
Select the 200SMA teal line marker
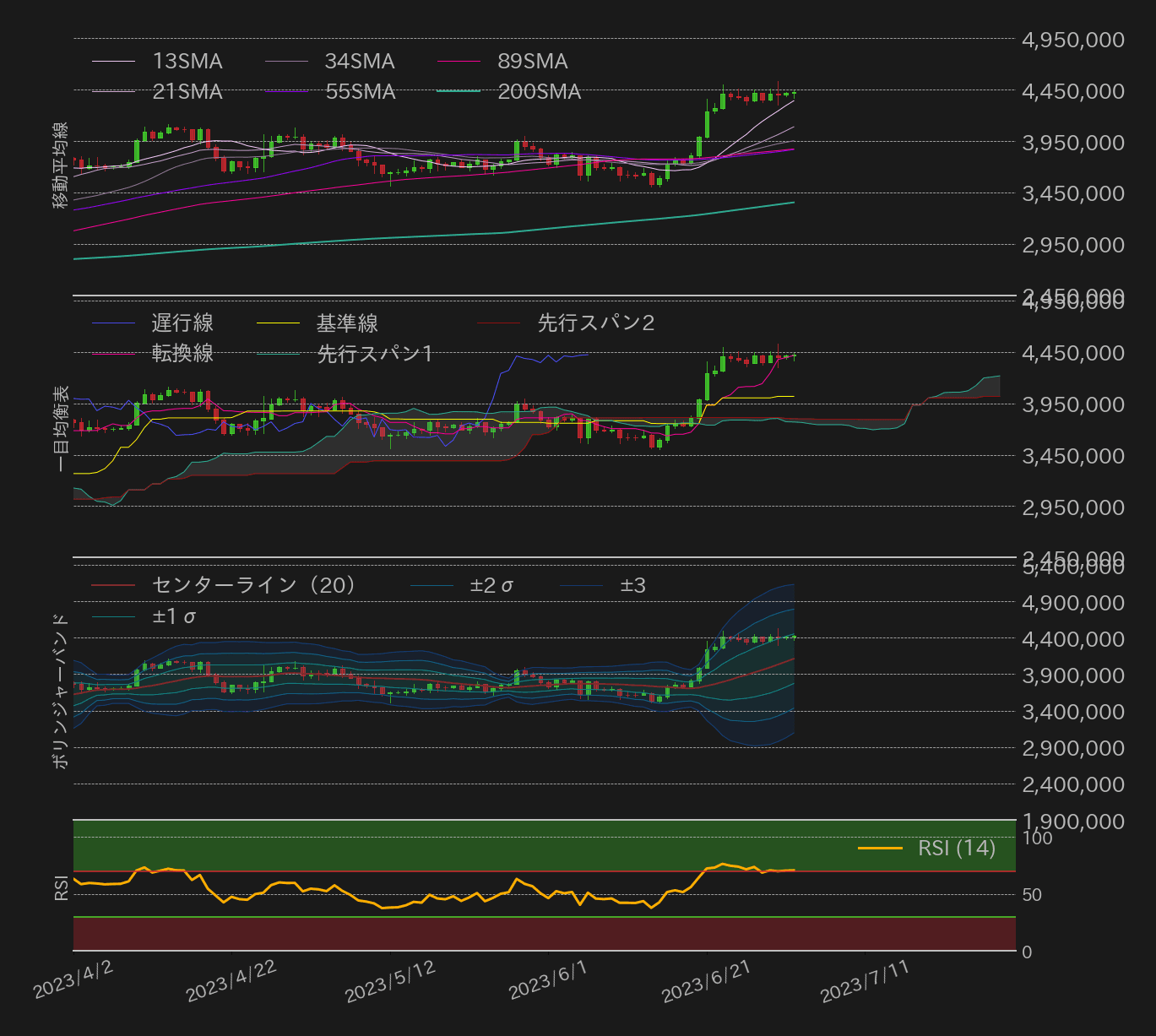click(x=460, y=91)
